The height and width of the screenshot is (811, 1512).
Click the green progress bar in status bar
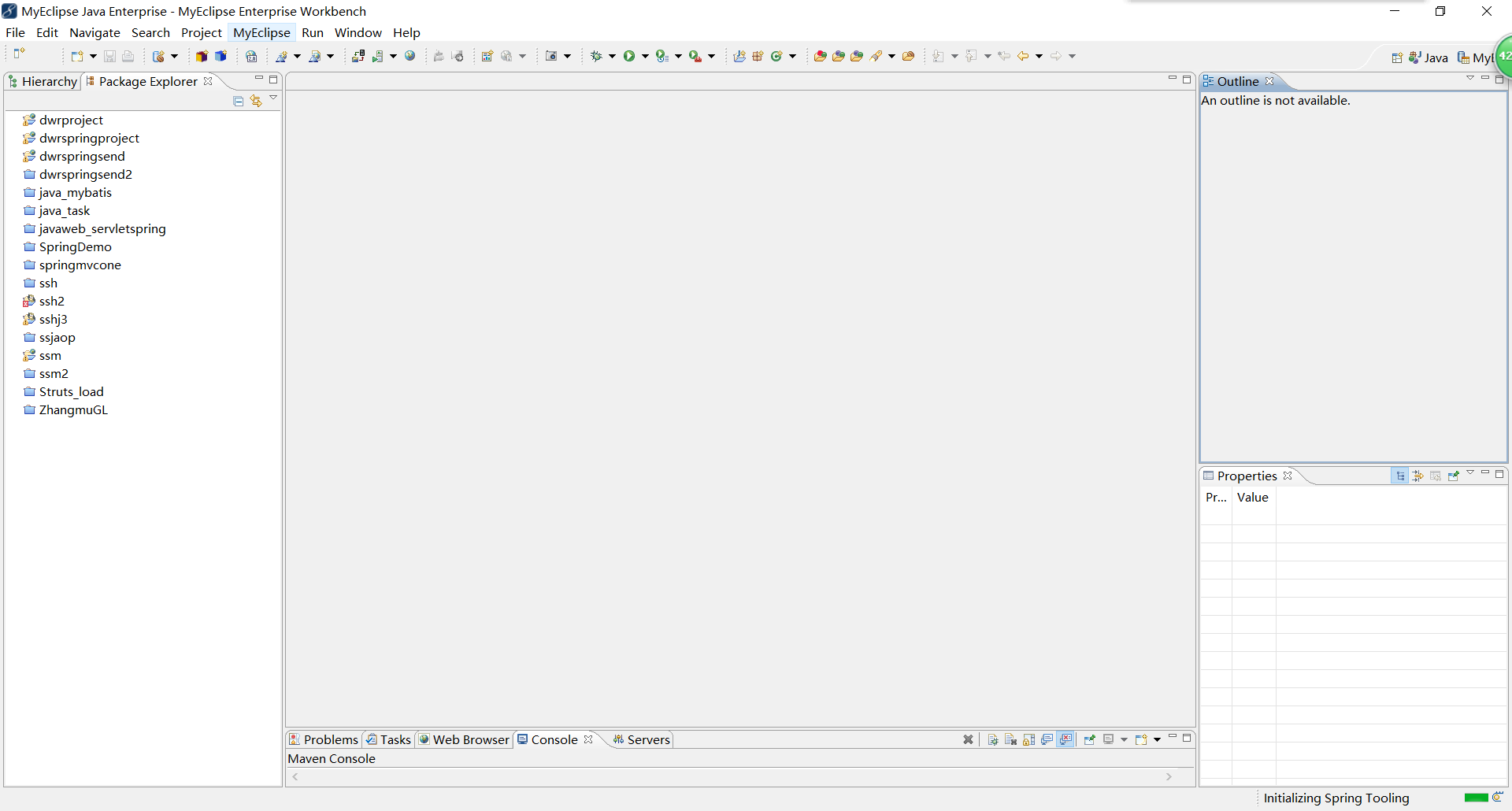click(1476, 798)
